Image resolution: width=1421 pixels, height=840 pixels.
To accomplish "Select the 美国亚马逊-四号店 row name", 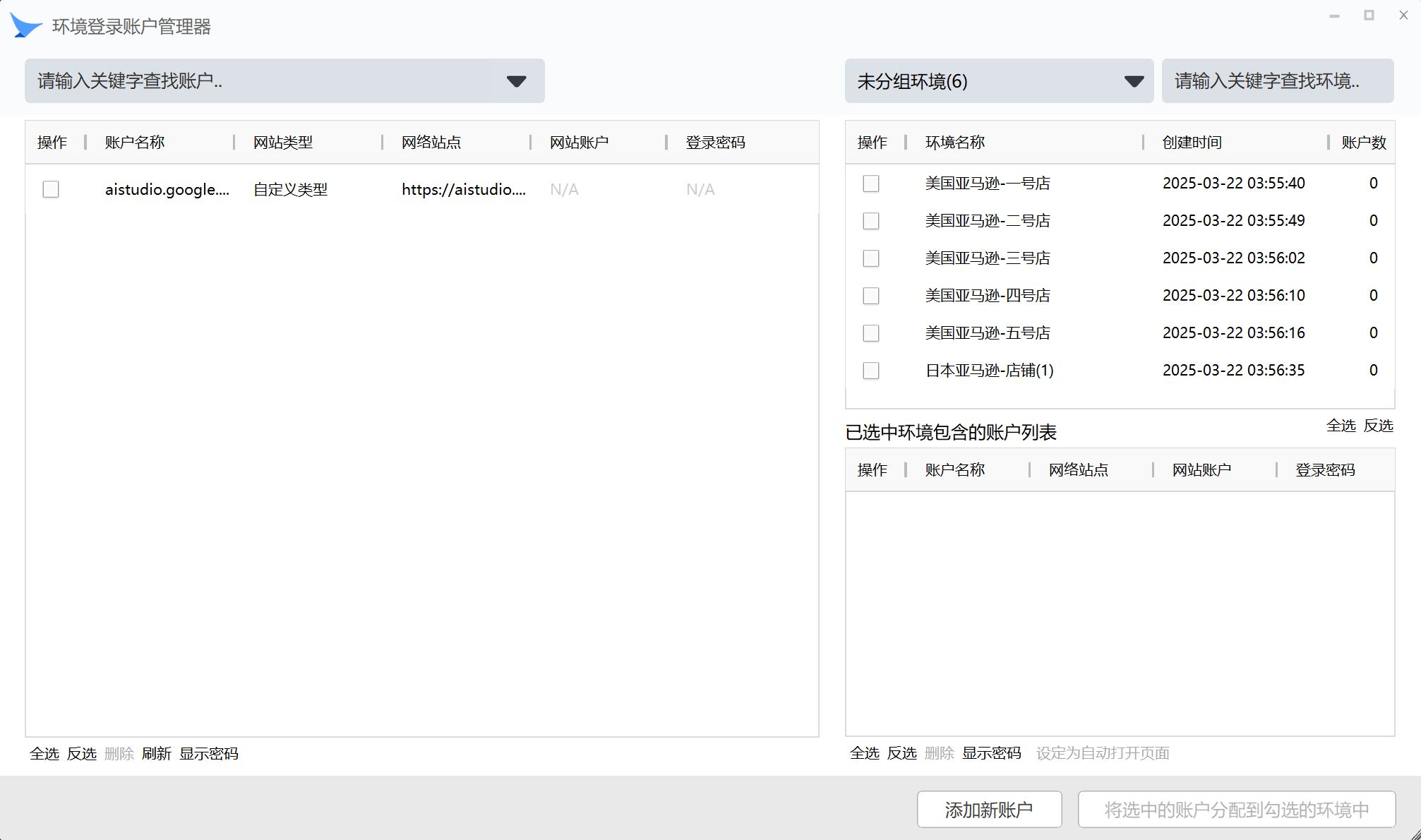I will (988, 296).
